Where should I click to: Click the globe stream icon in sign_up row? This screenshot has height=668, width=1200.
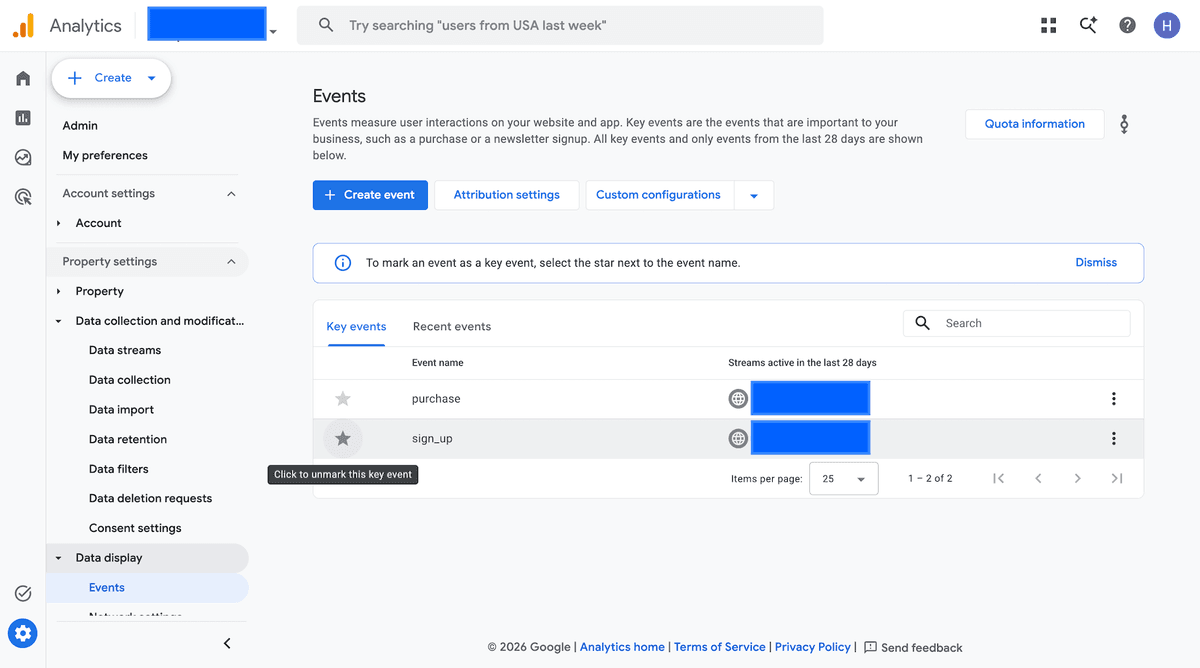738,438
